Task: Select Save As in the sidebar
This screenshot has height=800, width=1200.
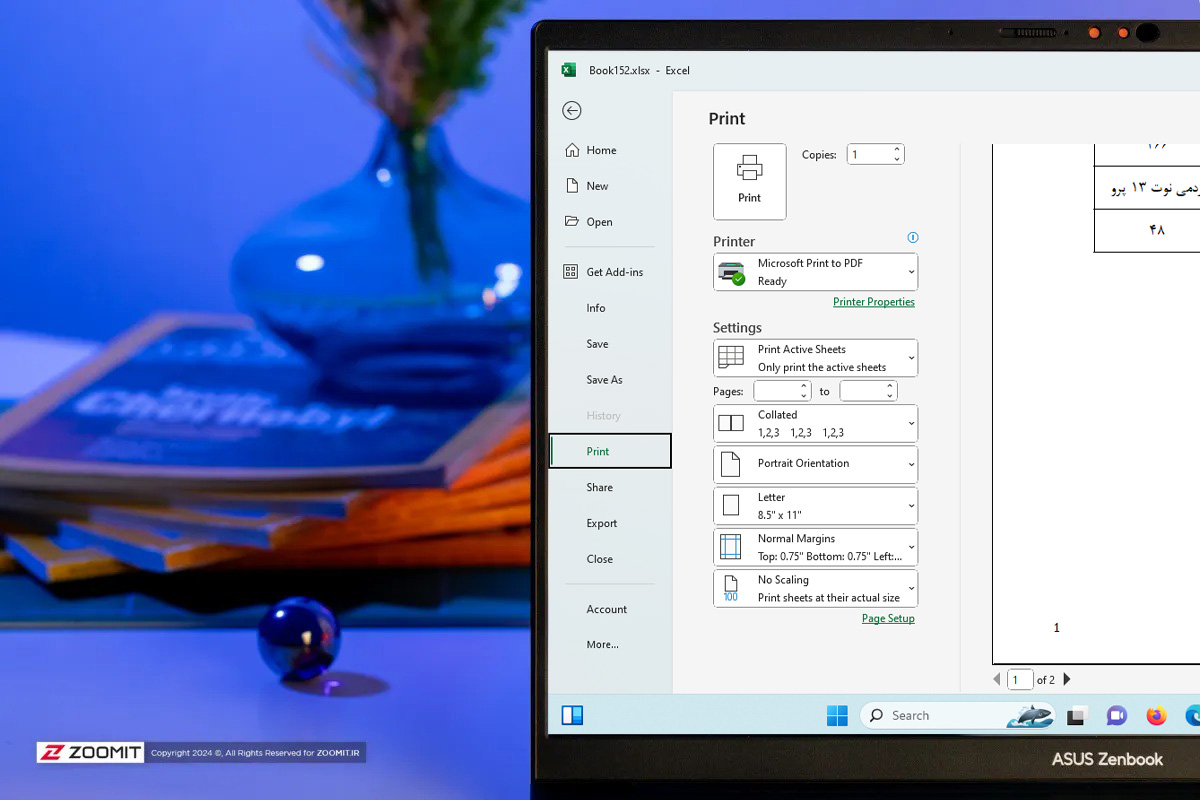Action: (604, 380)
